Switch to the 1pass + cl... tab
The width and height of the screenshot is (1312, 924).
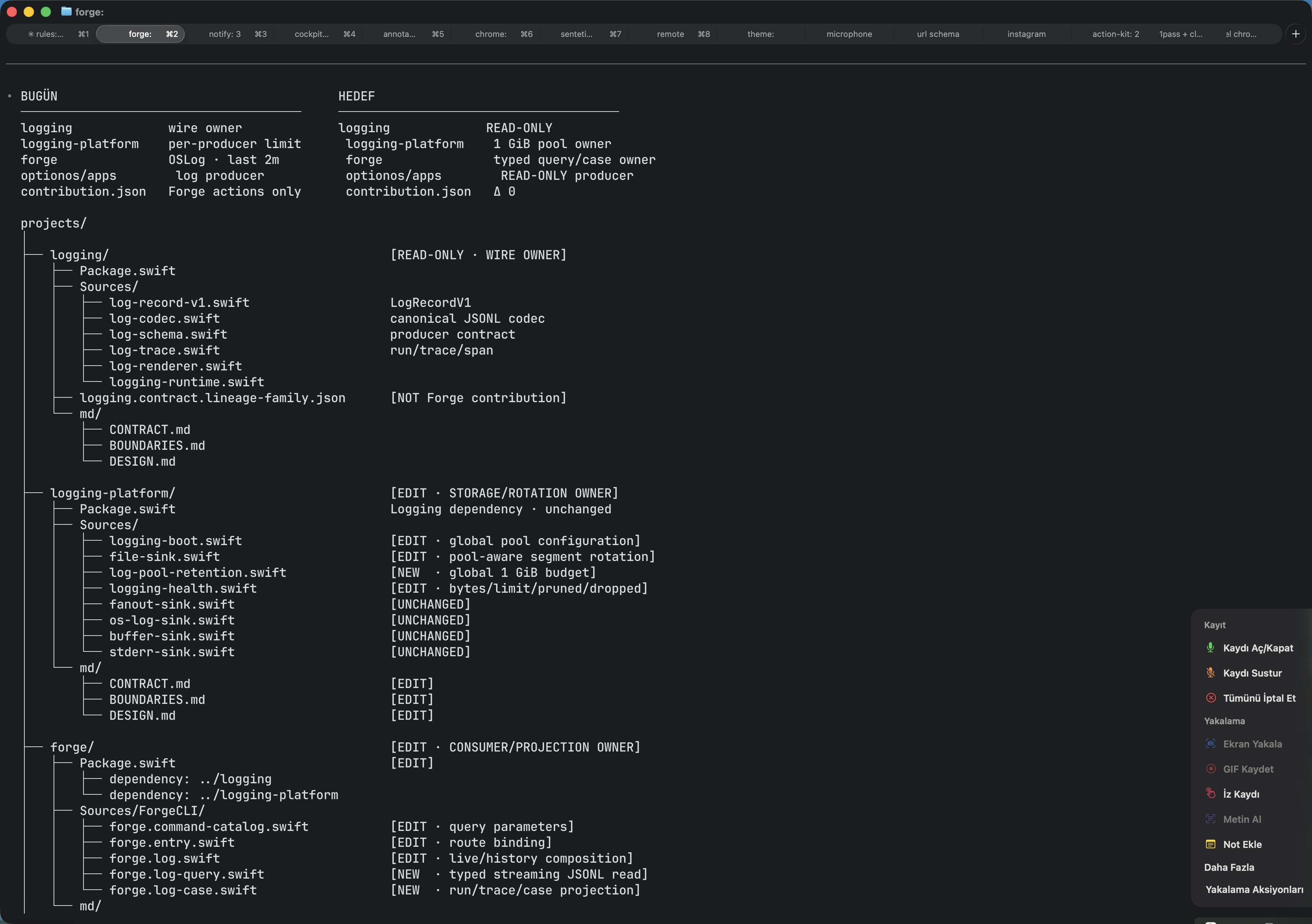pyautogui.click(x=1181, y=34)
